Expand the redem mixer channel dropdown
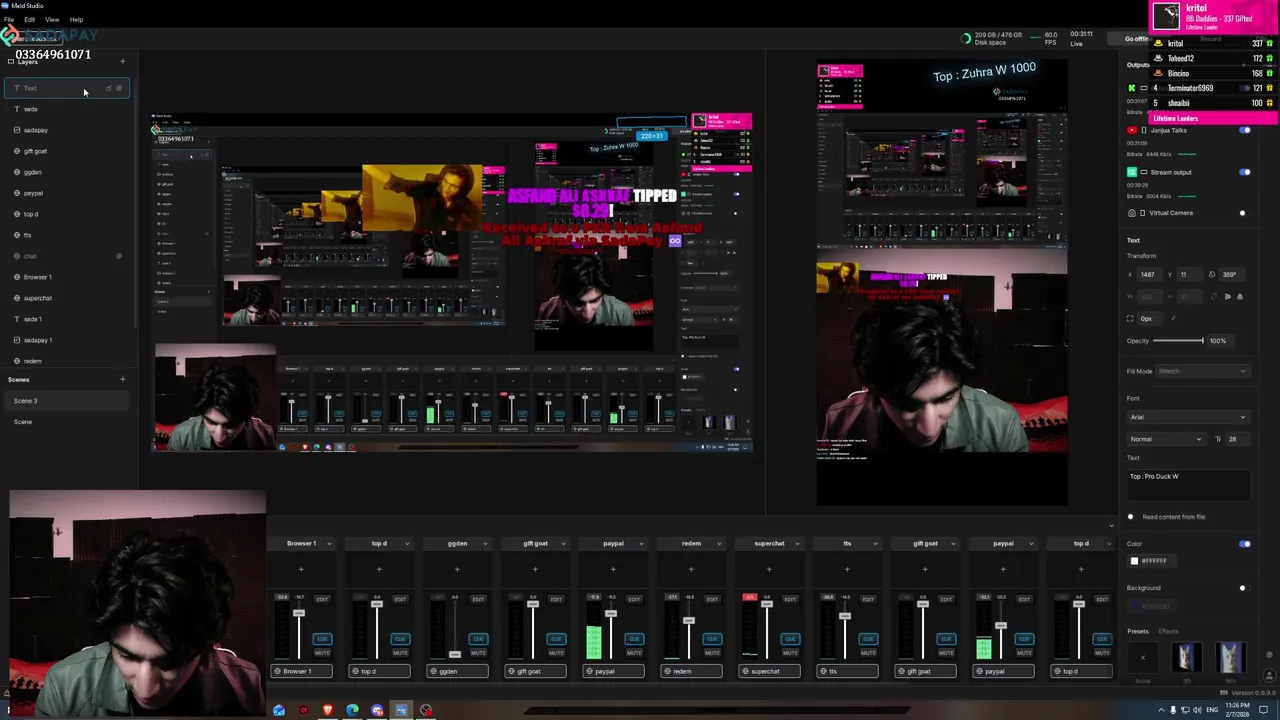The width and height of the screenshot is (1280, 720). [x=719, y=544]
